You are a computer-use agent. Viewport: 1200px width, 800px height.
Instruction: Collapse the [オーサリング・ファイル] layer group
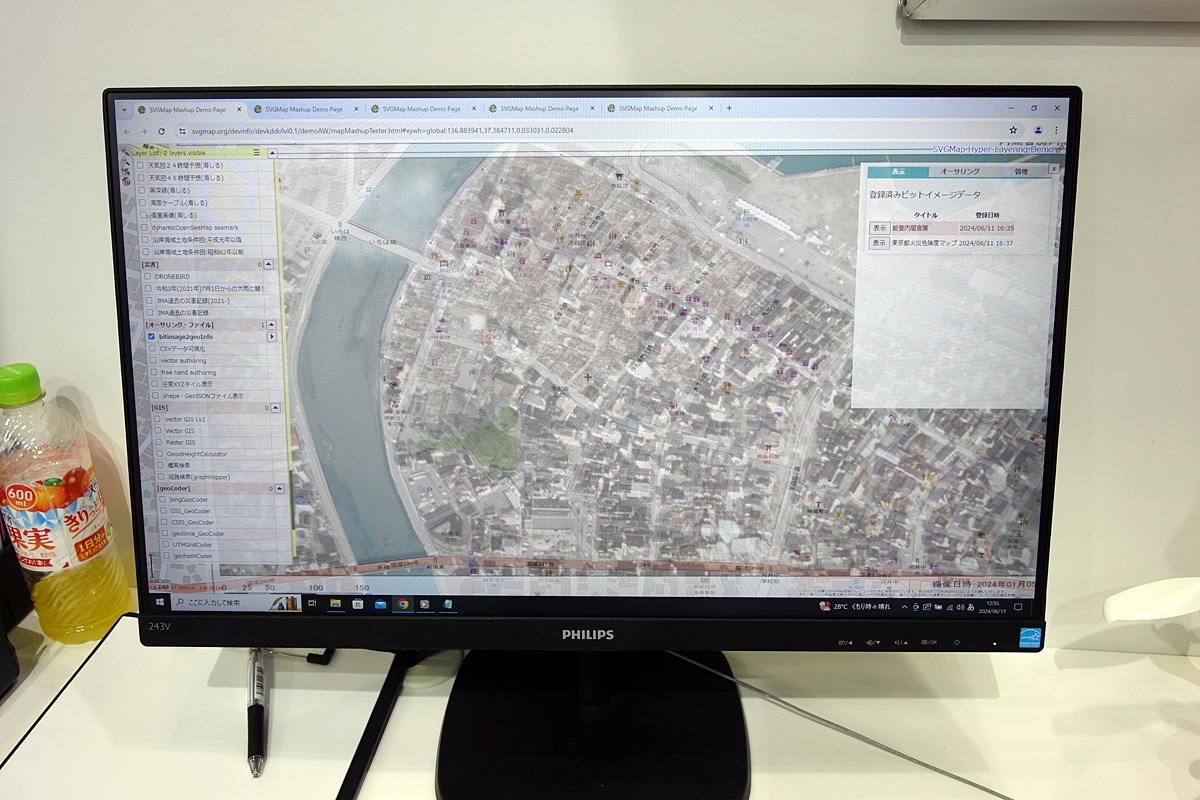(272, 325)
